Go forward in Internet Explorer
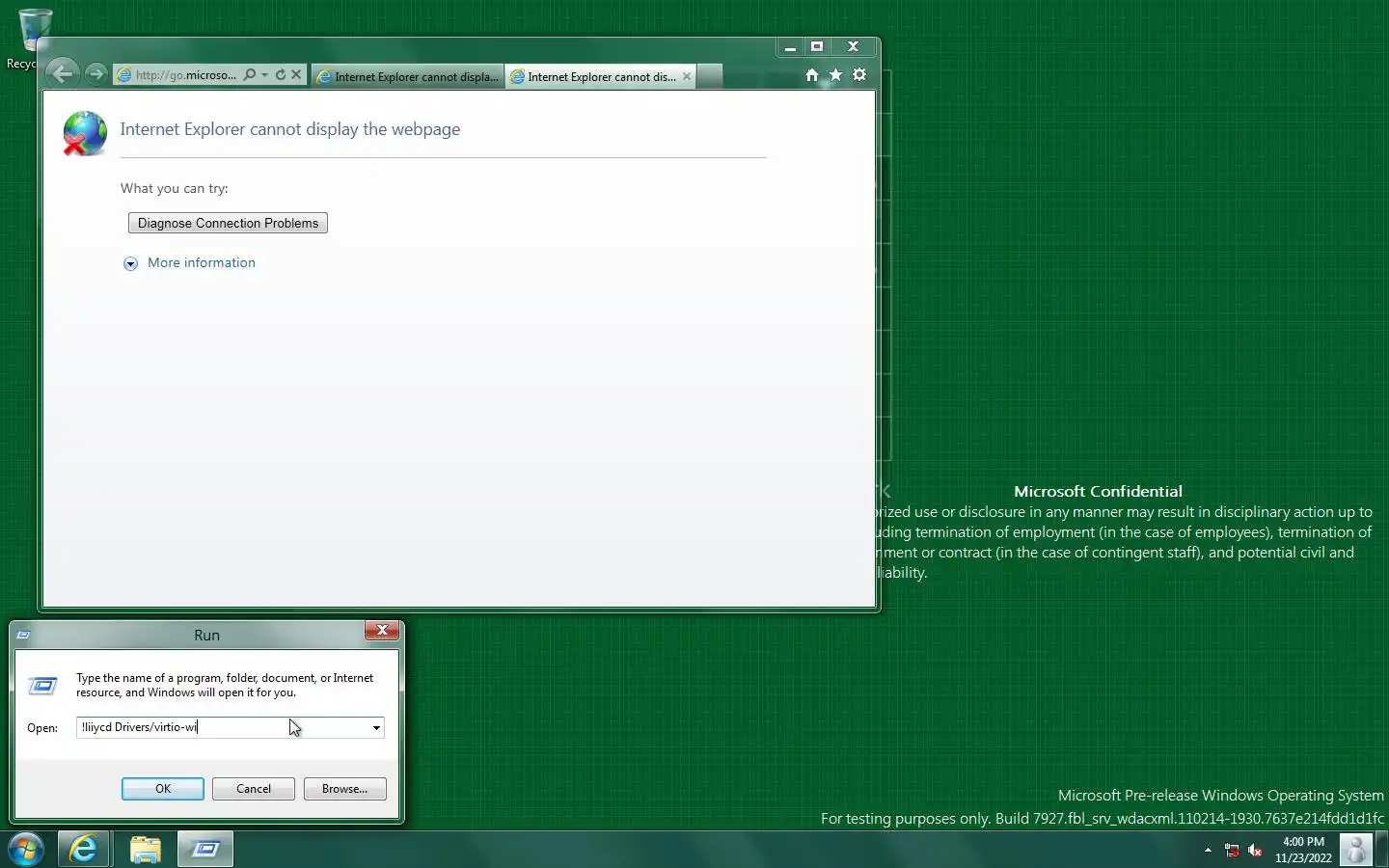1389x868 pixels. (x=95, y=74)
